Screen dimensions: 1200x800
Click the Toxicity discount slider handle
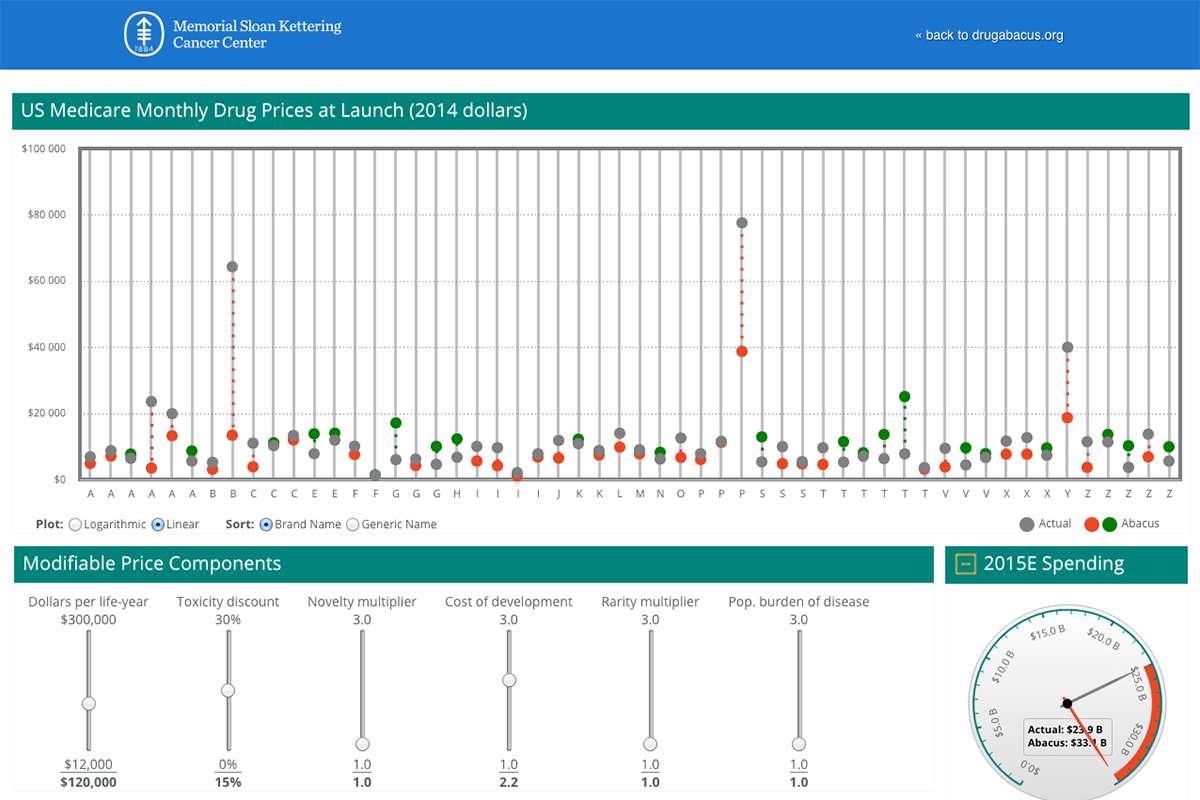tap(228, 690)
